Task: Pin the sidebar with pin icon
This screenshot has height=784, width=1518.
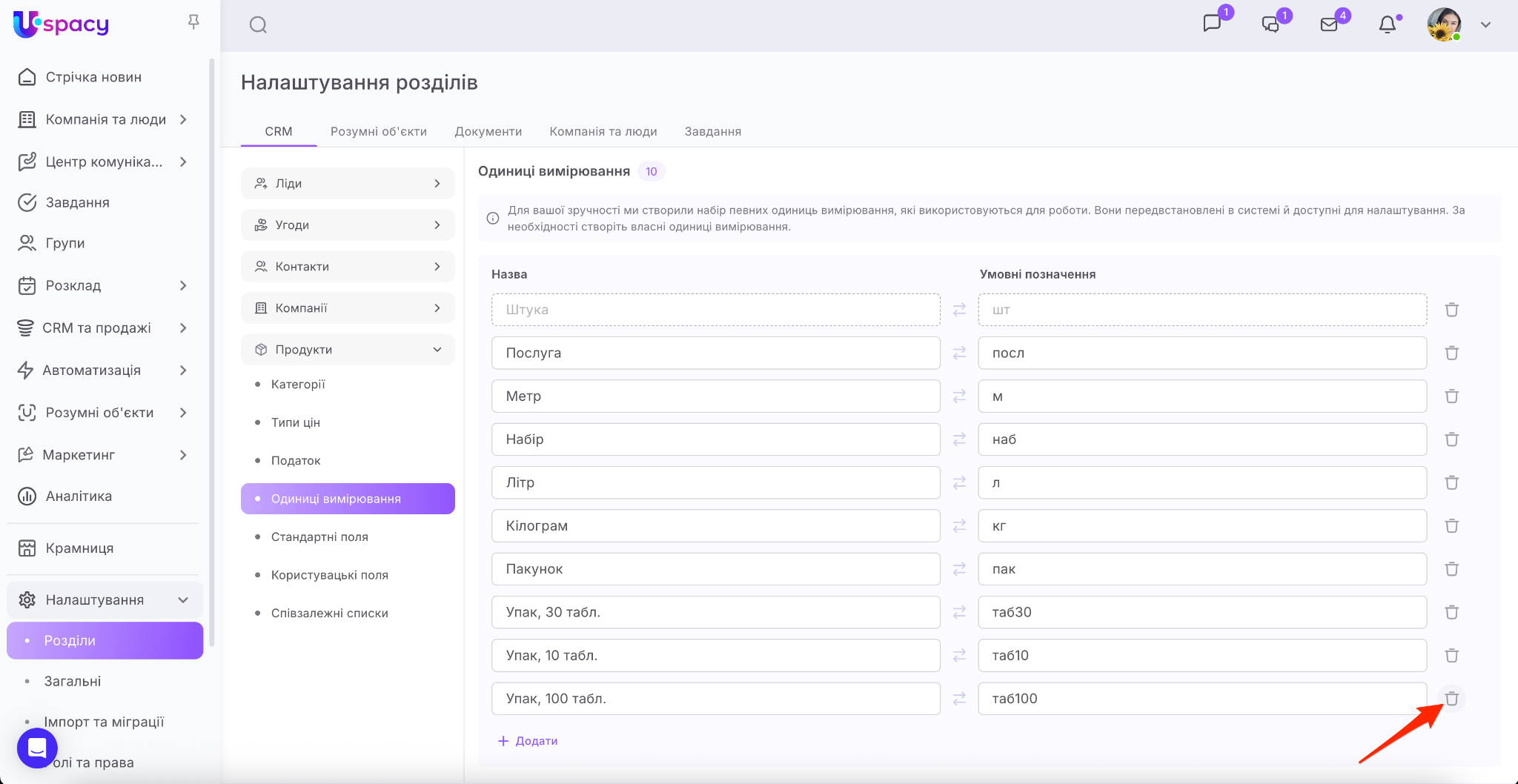Action: (x=193, y=22)
